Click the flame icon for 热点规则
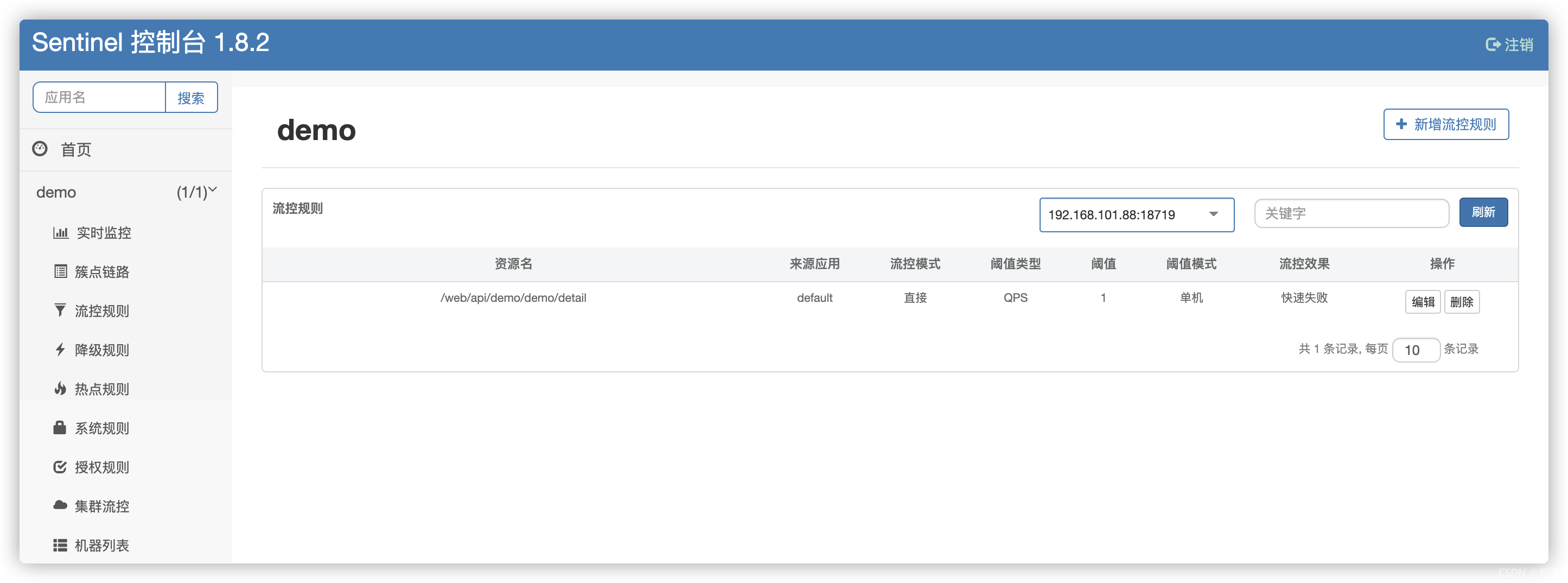This screenshot has height=583, width=1568. pyautogui.click(x=60, y=389)
